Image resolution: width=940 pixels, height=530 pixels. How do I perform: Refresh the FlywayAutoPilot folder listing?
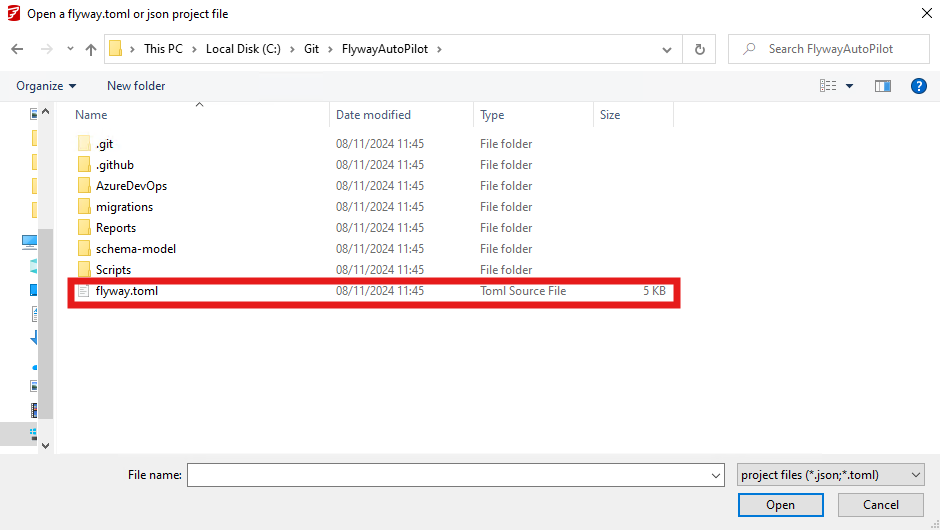699,49
